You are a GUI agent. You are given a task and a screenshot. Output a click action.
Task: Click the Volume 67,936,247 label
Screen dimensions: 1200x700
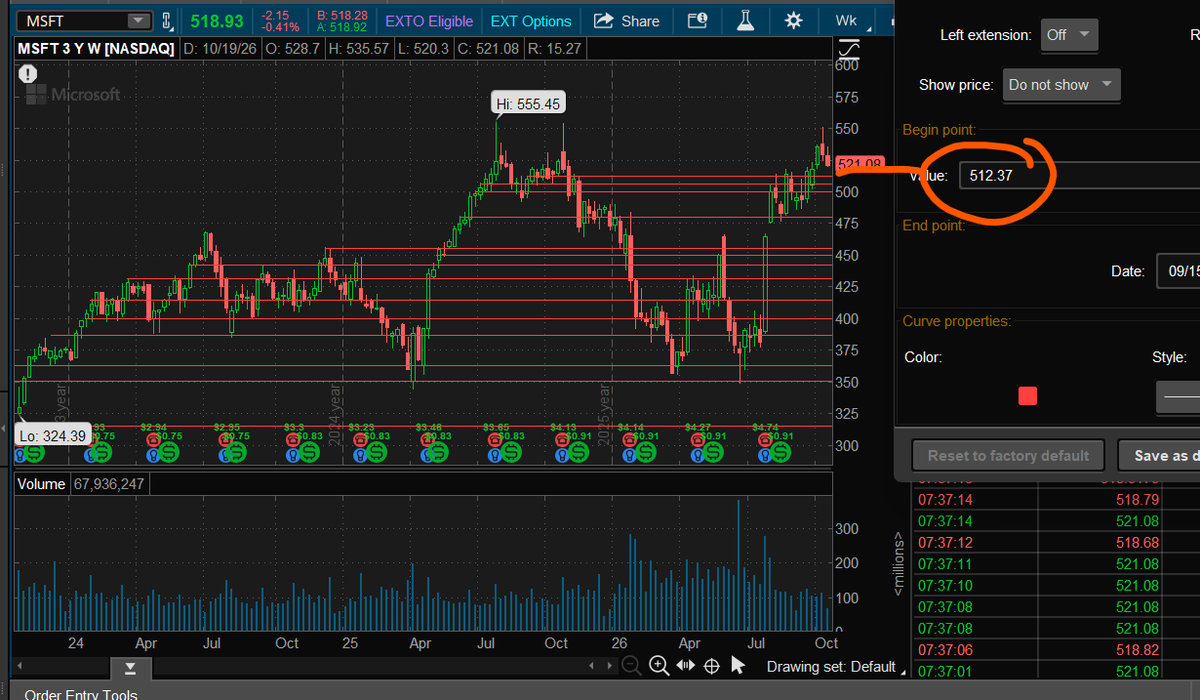[x=83, y=484]
